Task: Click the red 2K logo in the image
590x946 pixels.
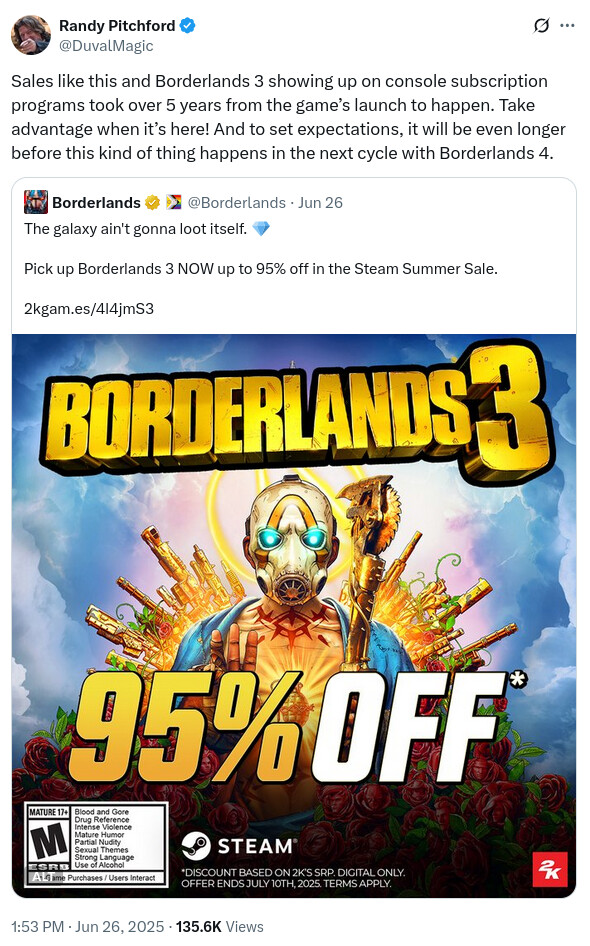Action: [x=550, y=869]
